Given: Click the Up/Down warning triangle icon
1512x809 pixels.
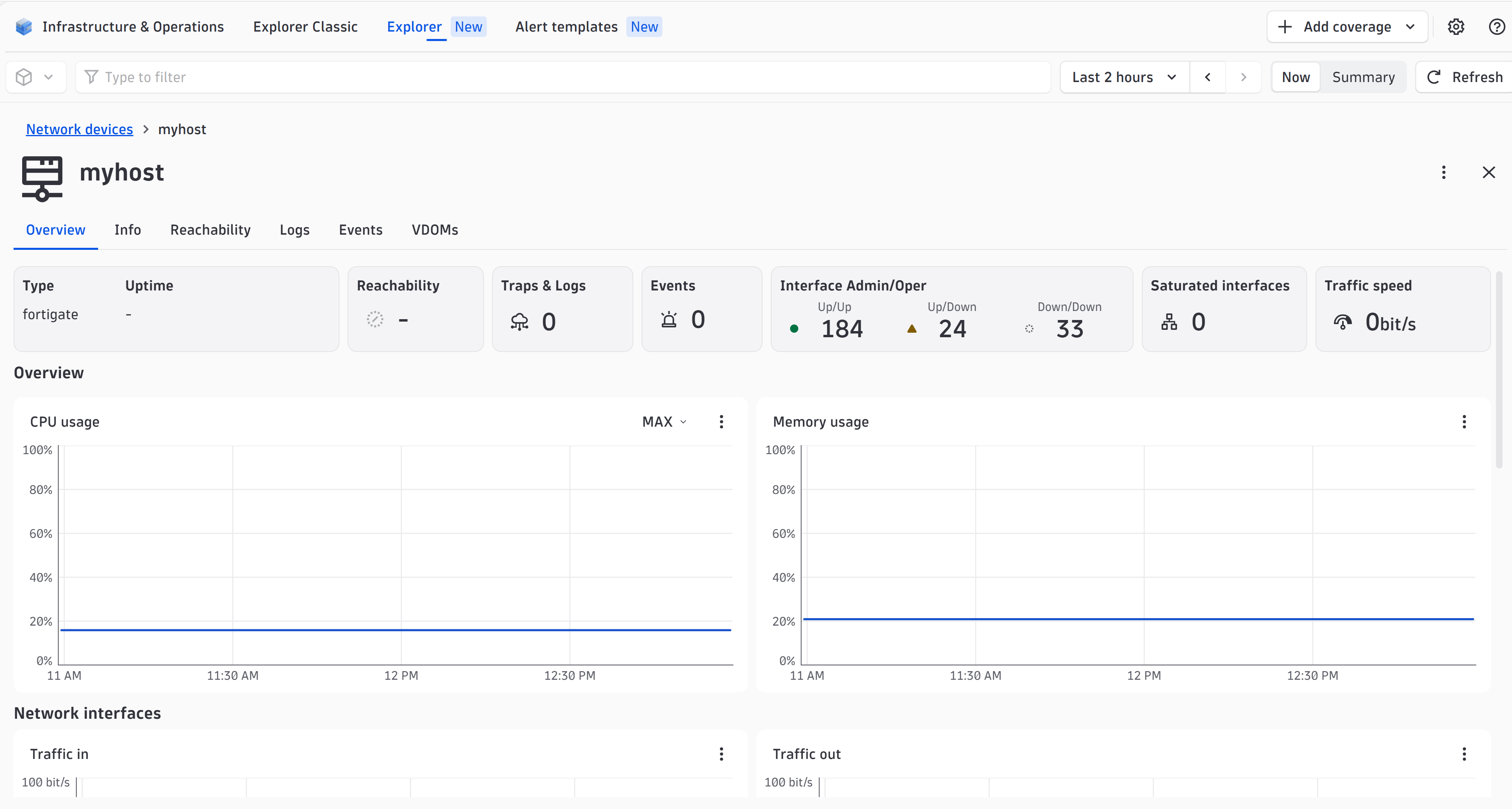Looking at the screenshot, I should (x=912, y=329).
